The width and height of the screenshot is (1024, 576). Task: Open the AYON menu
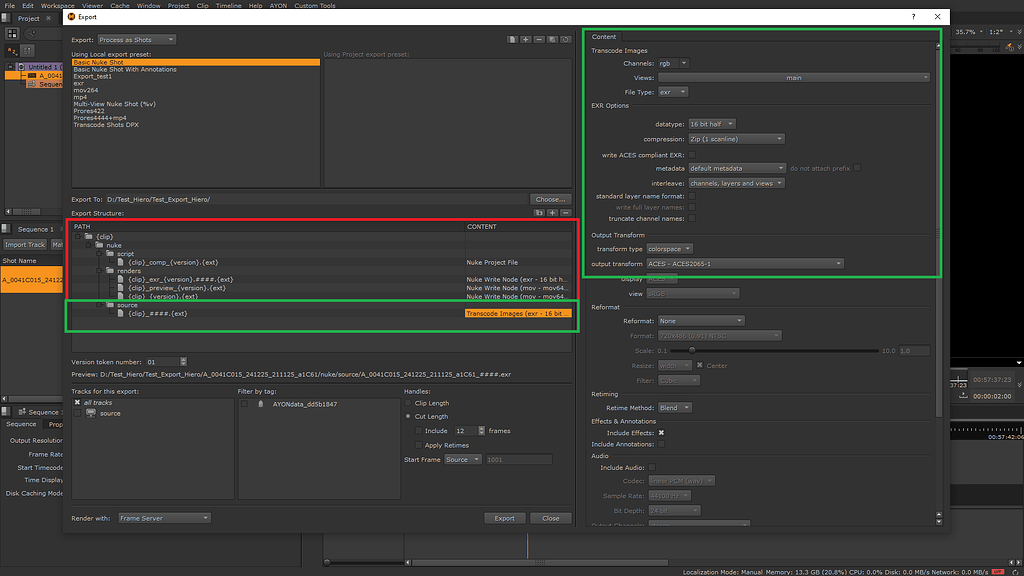pyautogui.click(x=278, y=5)
